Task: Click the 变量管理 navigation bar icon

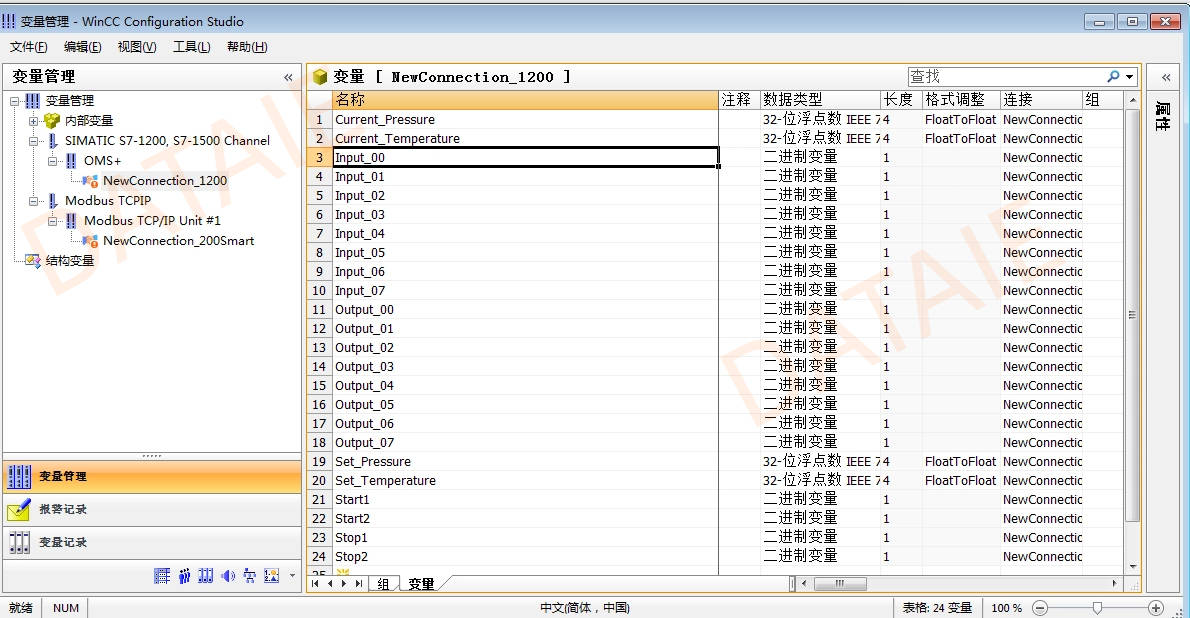Action: [19, 477]
